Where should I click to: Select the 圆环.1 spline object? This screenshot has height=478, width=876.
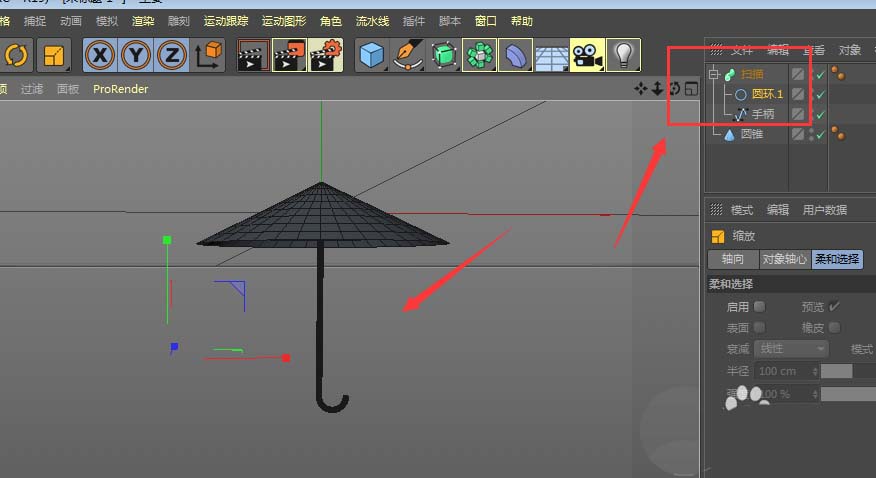[767, 94]
